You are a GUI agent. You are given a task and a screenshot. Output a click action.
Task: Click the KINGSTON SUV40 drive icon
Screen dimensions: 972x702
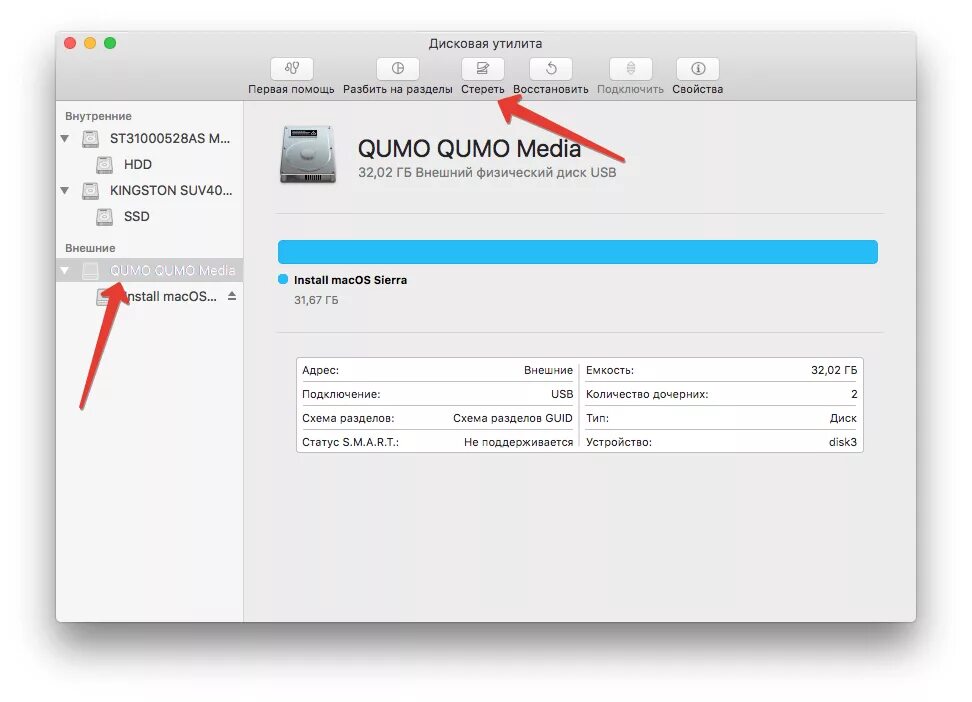point(91,190)
